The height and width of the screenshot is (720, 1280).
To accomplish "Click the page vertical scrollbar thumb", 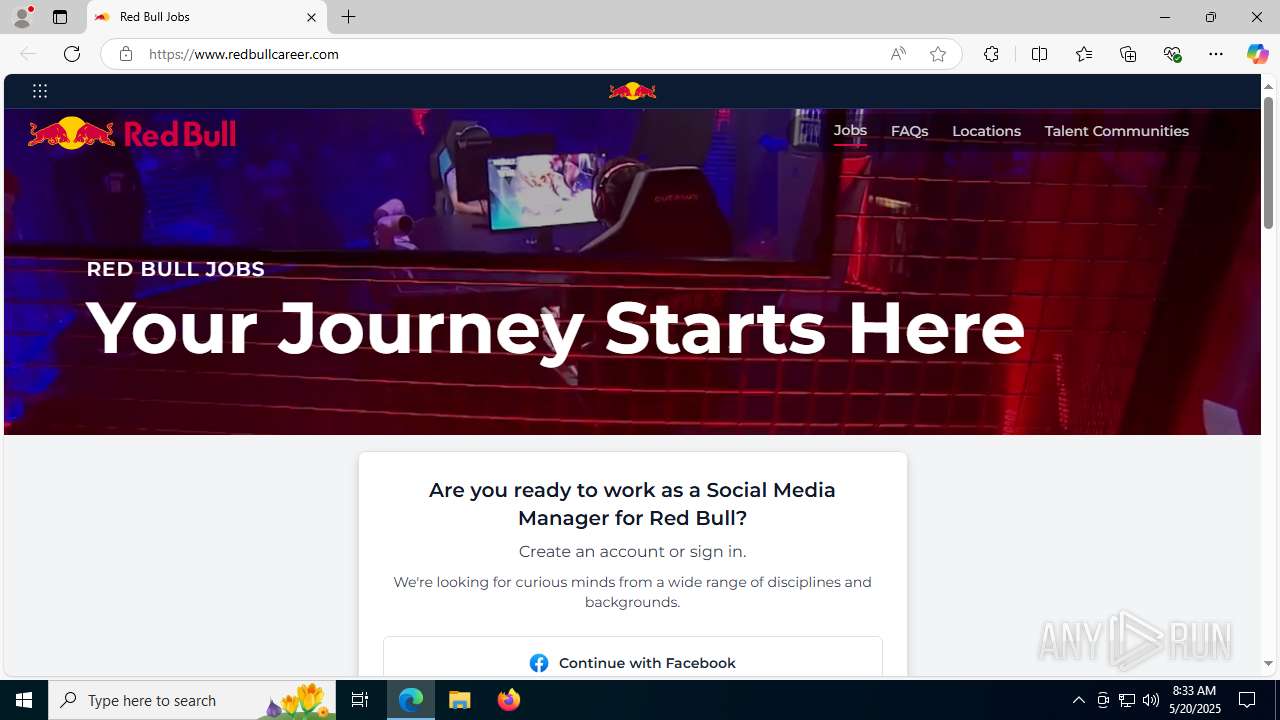I will click(x=1268, y=165).
